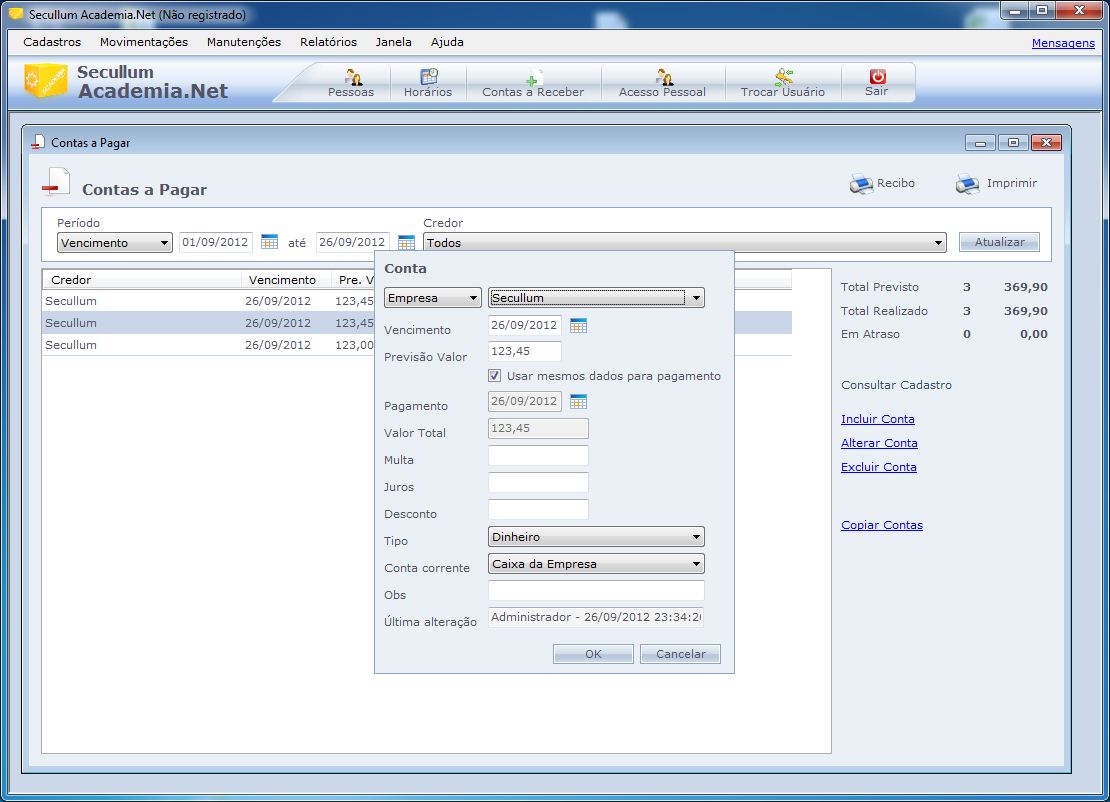Click the period start date field 01/09/2012
The width and height of the screenshot is (1110, 802).
(216, 242)
